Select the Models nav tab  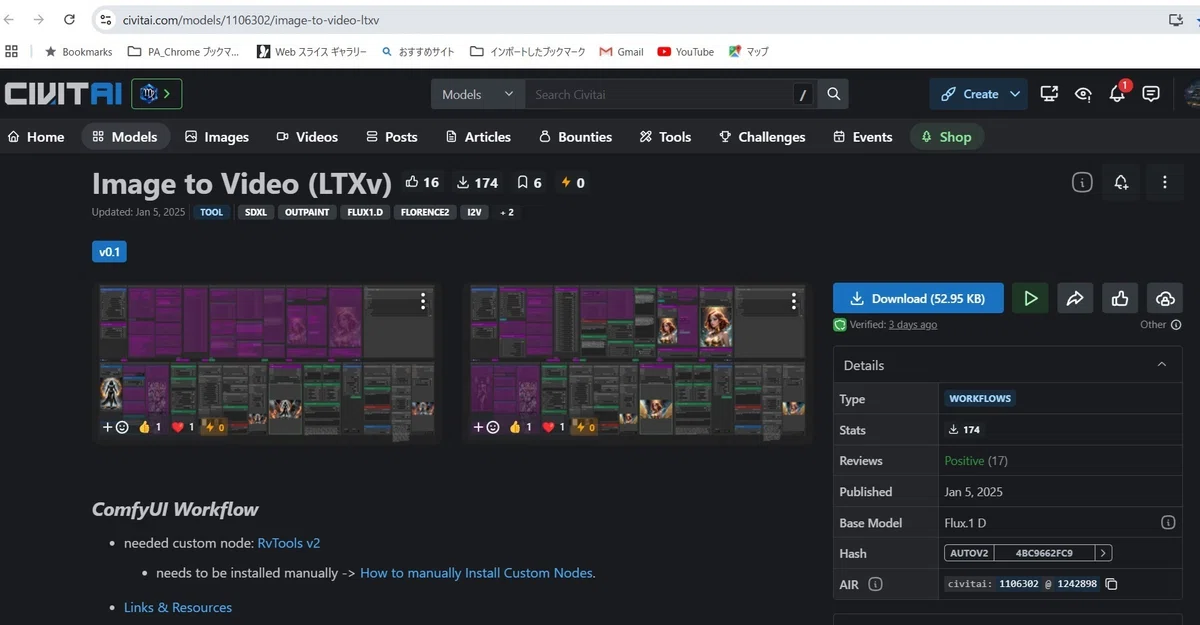(126, 137)
